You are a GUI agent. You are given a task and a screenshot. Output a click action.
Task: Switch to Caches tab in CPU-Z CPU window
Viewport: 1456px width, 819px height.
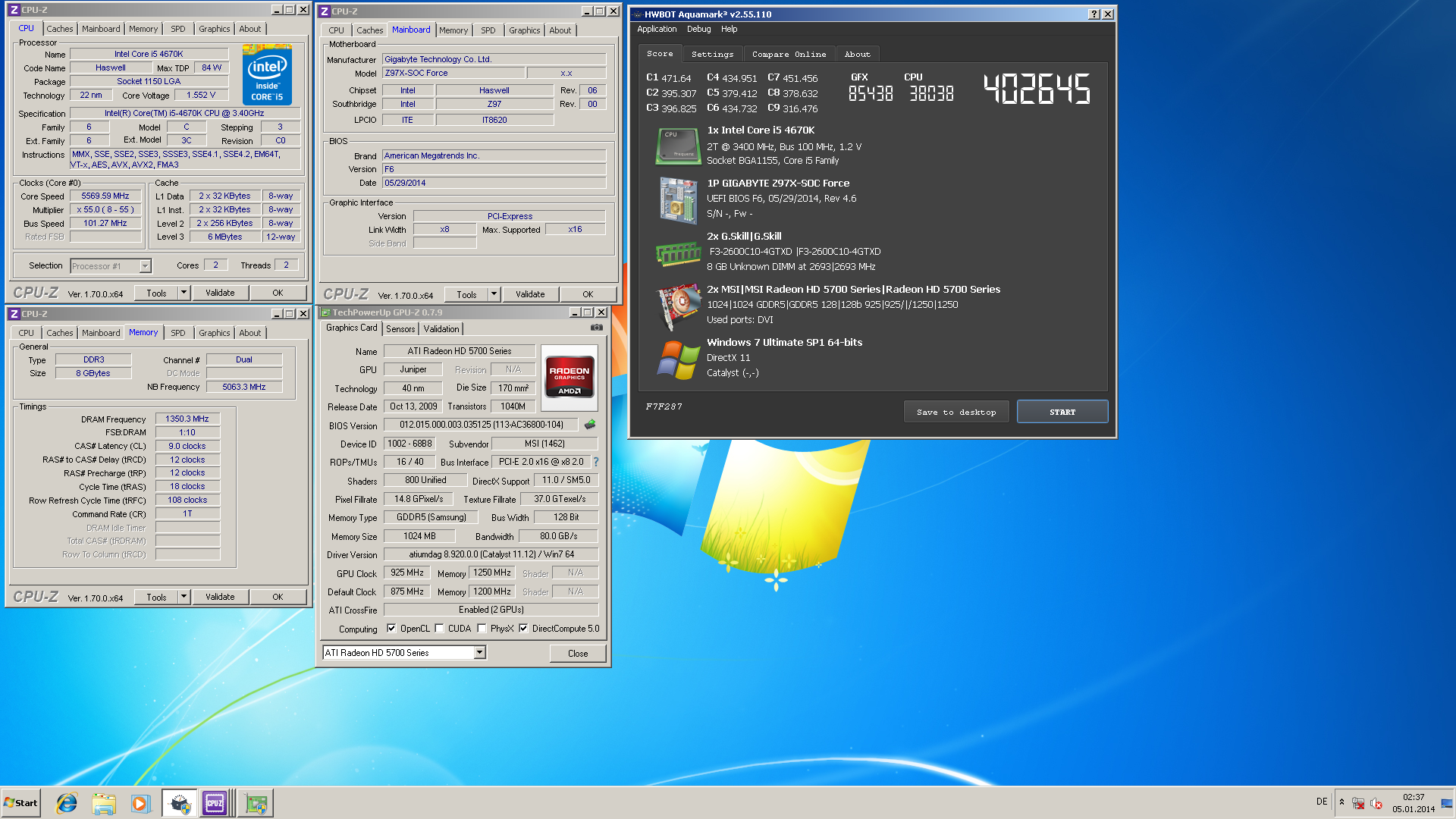coord(59,29)
